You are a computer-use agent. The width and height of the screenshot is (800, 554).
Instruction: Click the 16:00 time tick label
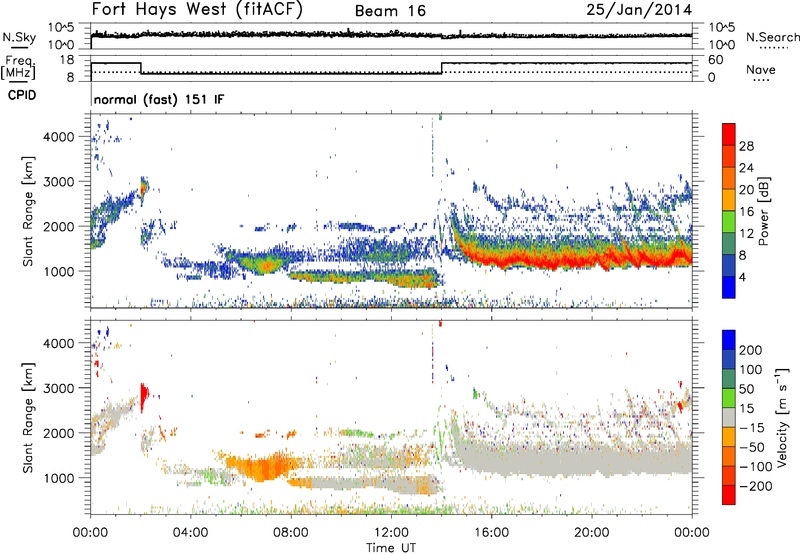point(491,533)
